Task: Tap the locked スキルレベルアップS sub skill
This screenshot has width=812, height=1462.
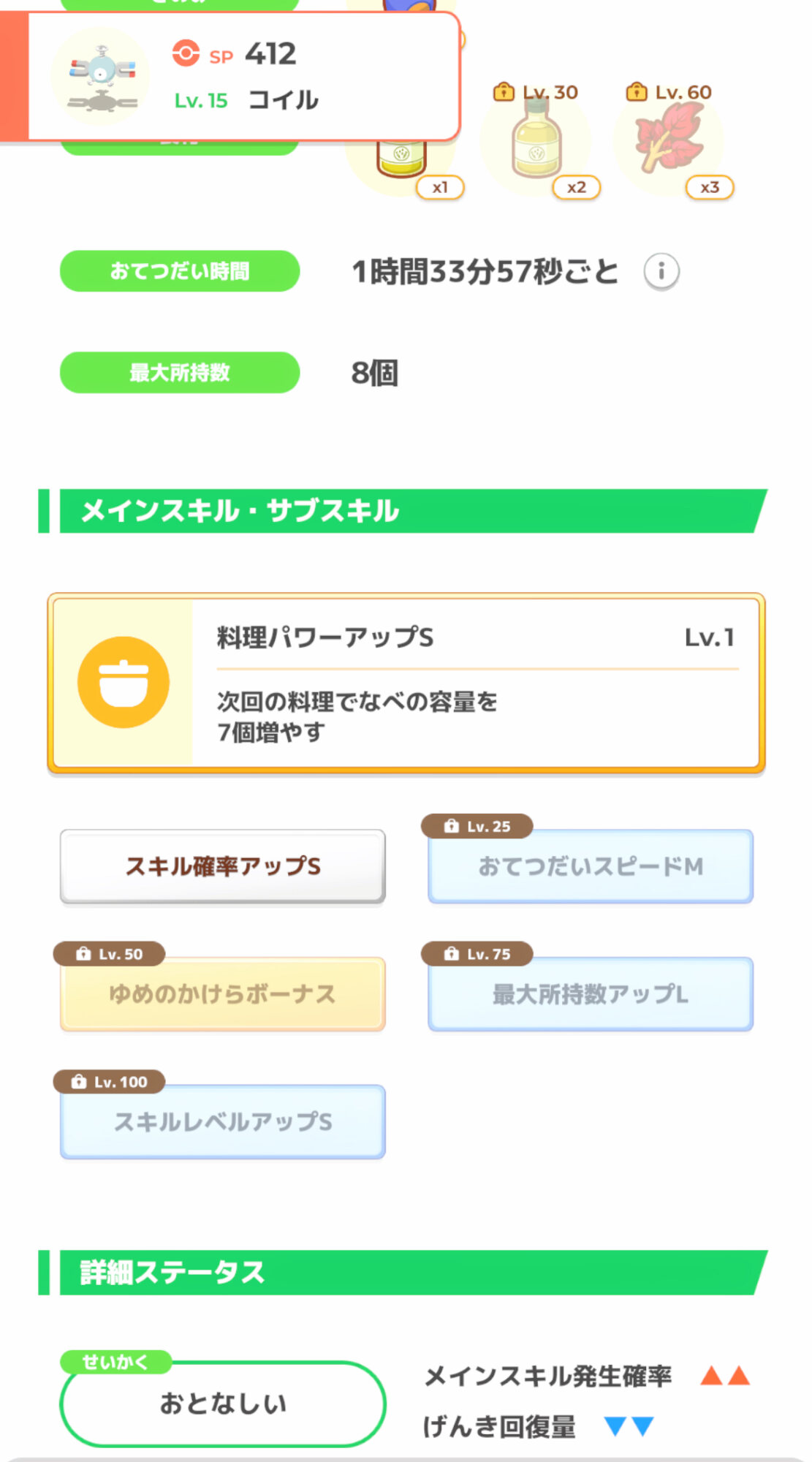Action: point(223,1122)
